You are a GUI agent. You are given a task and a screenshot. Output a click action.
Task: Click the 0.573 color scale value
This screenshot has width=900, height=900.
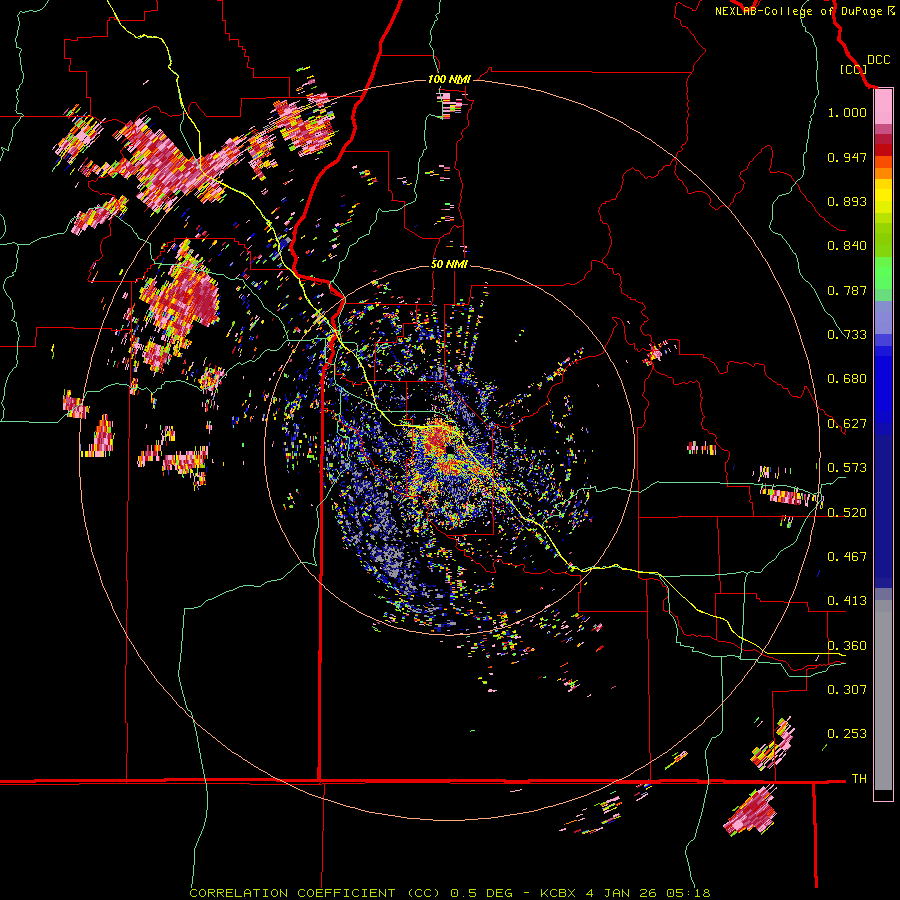pos(847,468)
